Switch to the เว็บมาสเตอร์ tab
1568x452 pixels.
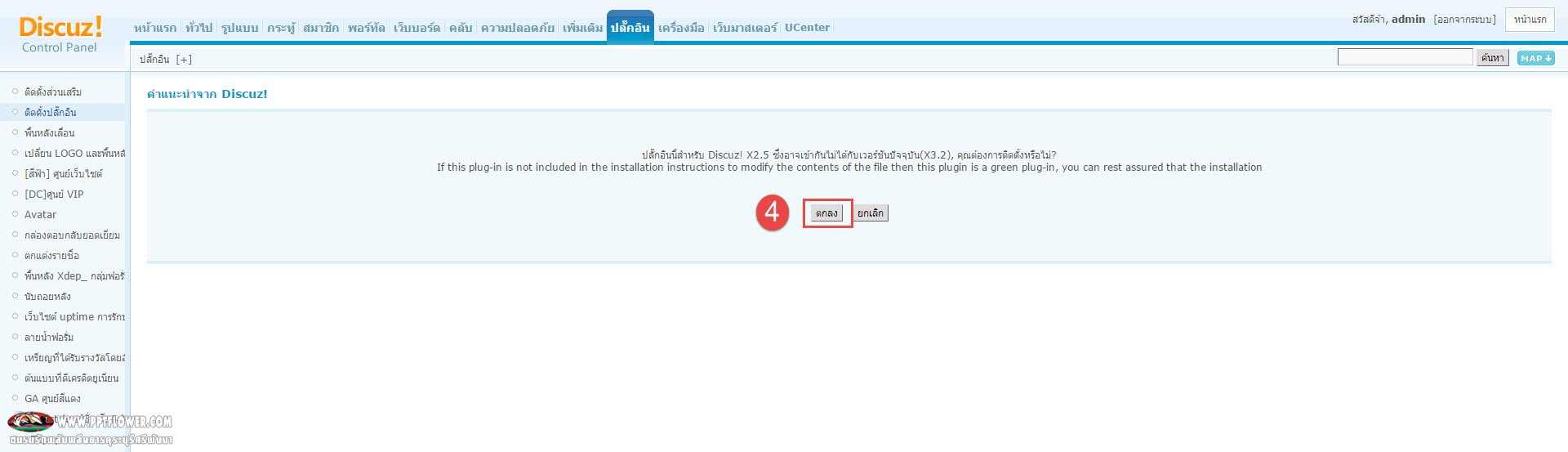[x=745, y=28]
